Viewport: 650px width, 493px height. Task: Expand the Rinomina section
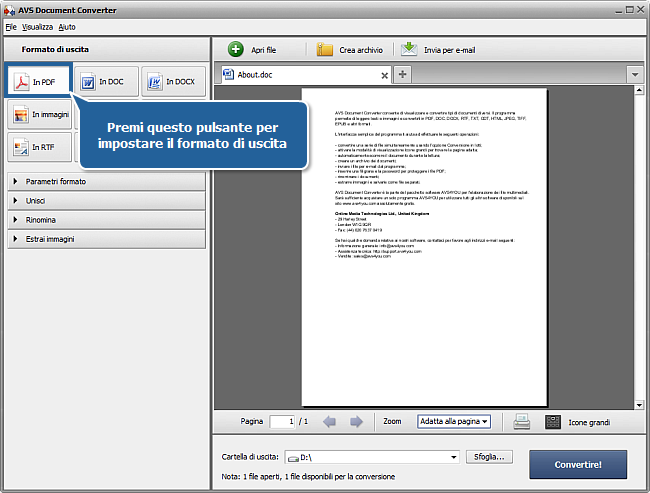[x=107, y=220]
